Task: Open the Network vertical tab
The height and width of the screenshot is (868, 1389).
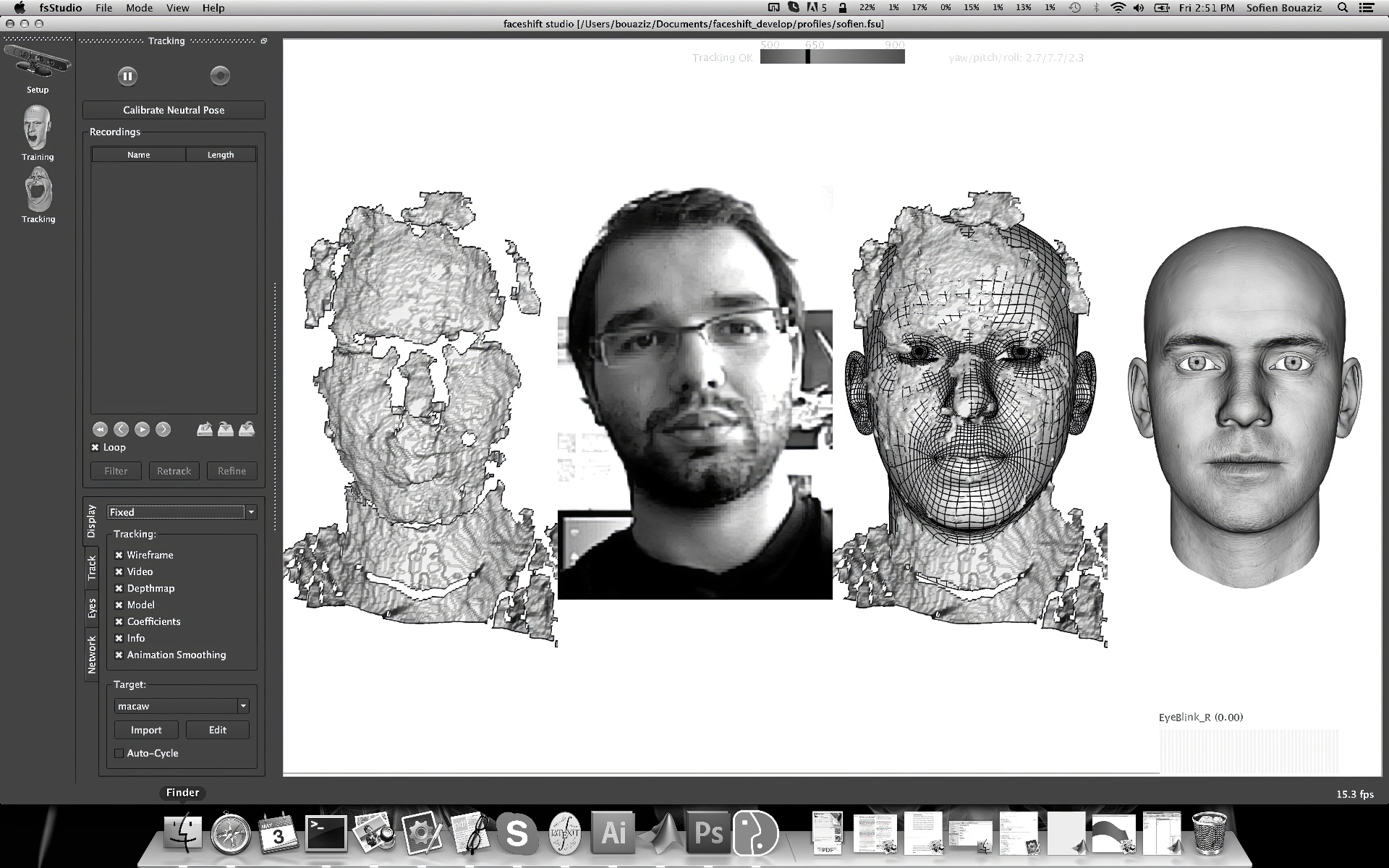Action: pos(92,654)
